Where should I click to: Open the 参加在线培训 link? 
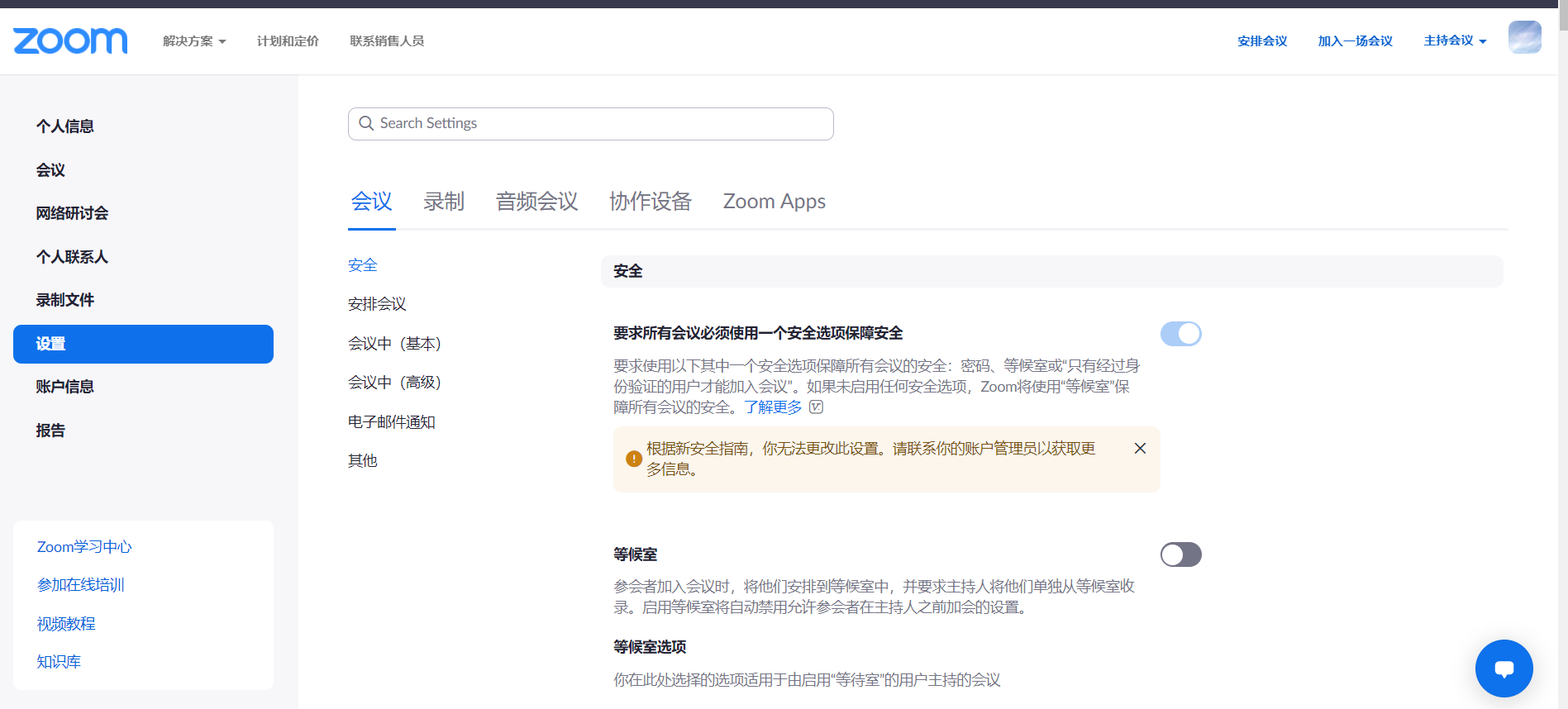[x=80, y=585]
